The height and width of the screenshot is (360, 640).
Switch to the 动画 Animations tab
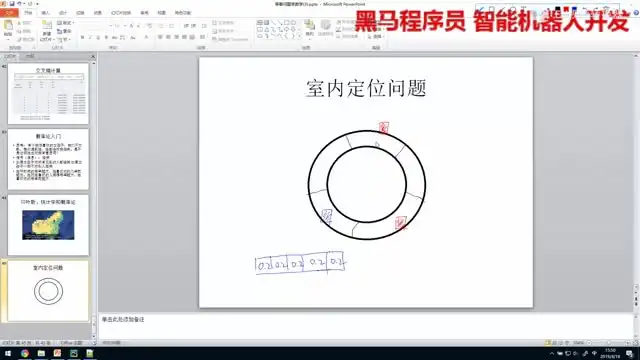click(x=98, y=13)
